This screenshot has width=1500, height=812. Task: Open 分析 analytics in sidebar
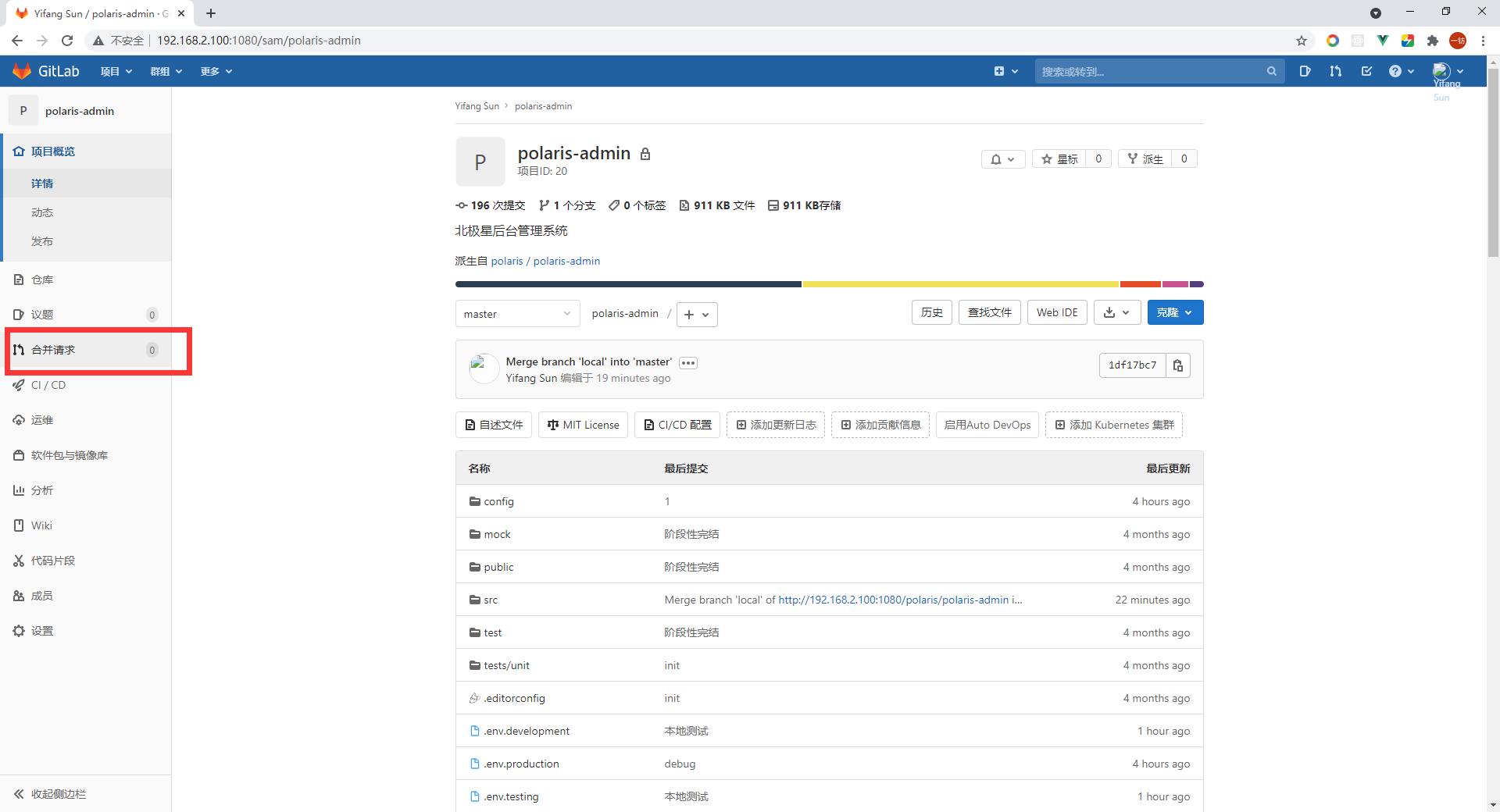coord(86,490)
